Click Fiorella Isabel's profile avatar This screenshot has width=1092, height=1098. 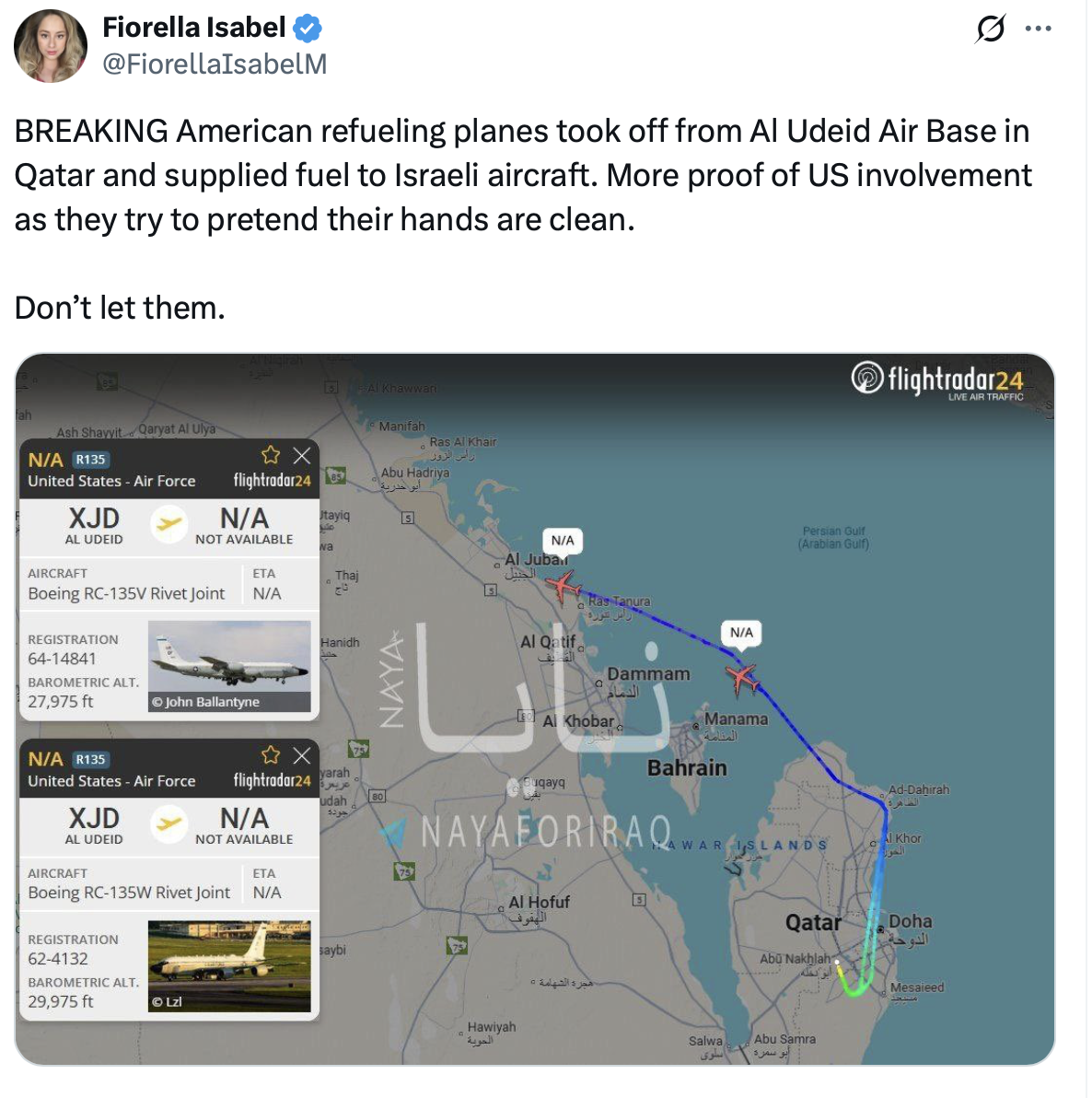[51, 46]
